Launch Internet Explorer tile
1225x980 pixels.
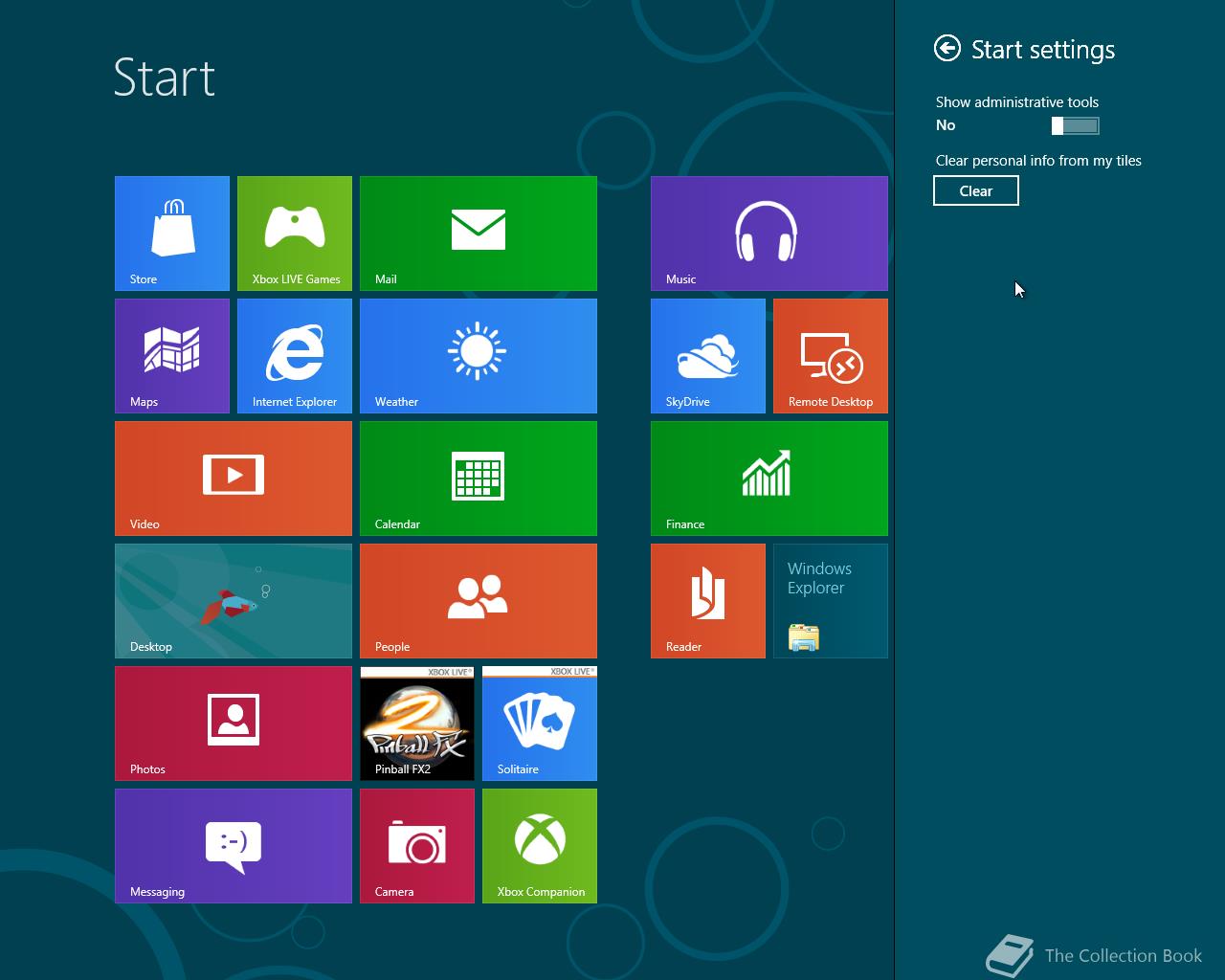295,356
